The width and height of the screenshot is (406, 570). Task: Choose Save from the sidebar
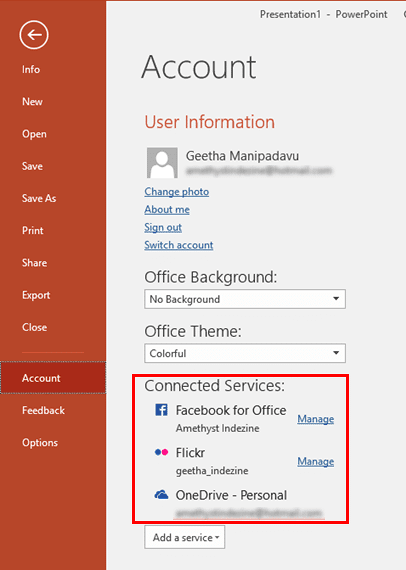[32, 166]
